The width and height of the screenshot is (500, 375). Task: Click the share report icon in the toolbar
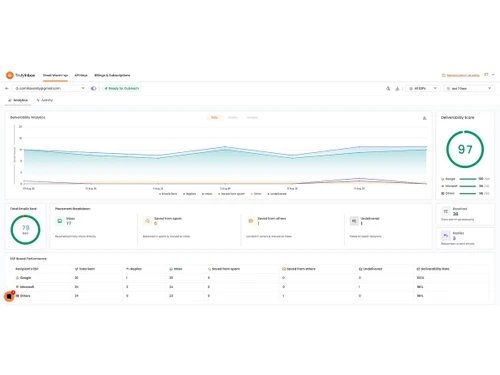(388, 89)
